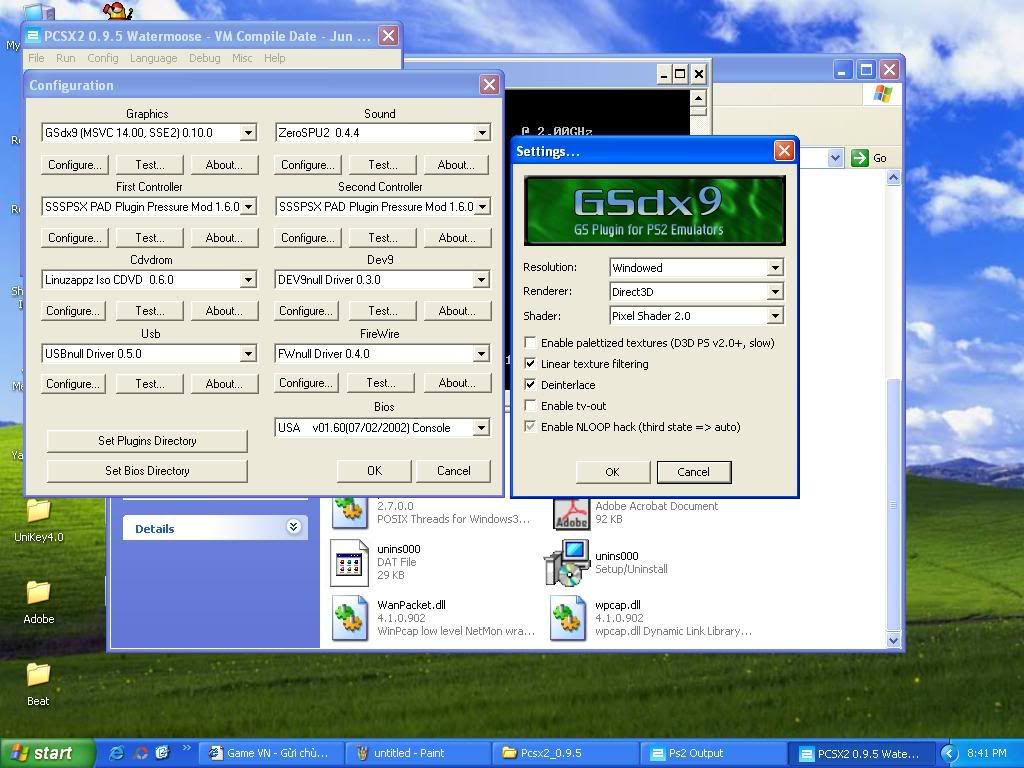Image resolution: width=1024 pixels, height=768 pixels.
Task: Select wpcap.dll file icon
Action: click(566, 617)
